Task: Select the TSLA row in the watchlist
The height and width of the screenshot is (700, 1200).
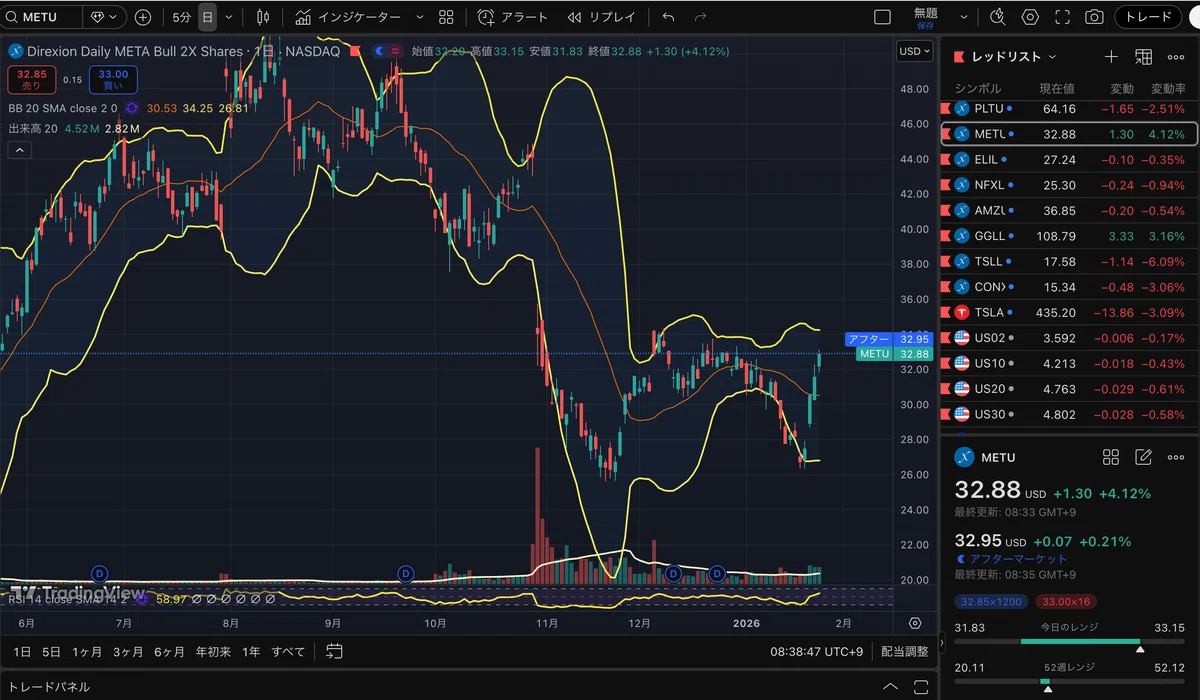Action: coord(1069,312)
